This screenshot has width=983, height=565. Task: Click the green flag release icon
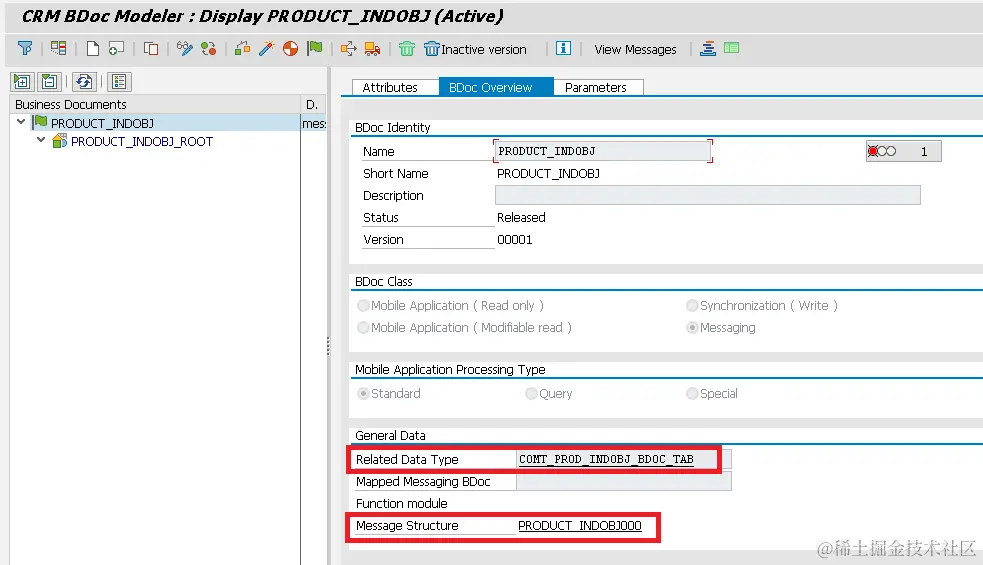315,48
